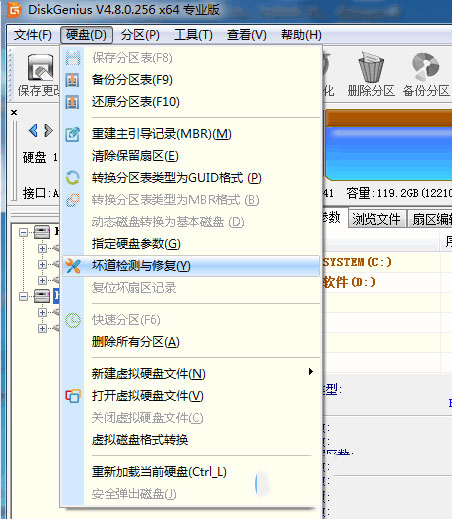
Task: Click the GUID conversion arrows icon
Action: (x=72, y=178)
